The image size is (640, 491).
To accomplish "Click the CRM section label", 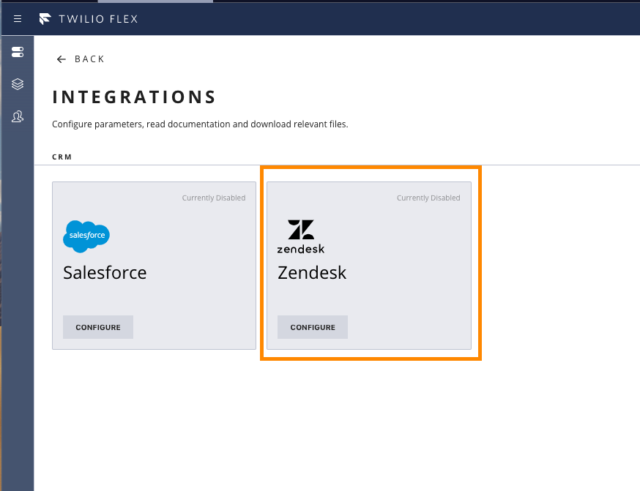I will [x=62, y=157].
